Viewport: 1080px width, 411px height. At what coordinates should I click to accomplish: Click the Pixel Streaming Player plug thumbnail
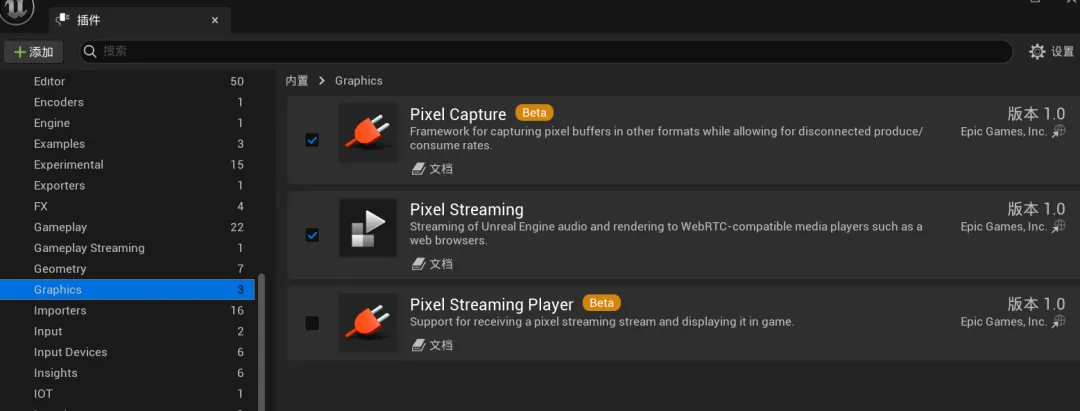[368, 323]
